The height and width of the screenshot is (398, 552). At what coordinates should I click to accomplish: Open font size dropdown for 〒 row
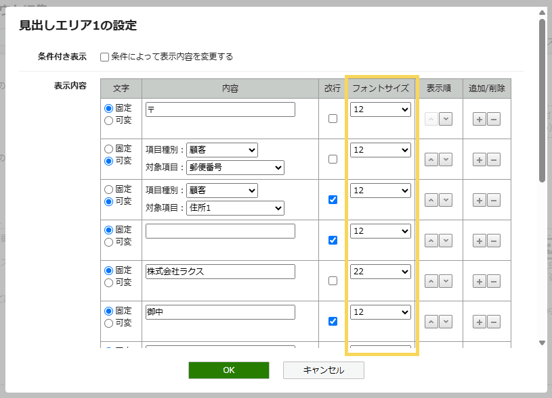(x=380, y=109)
